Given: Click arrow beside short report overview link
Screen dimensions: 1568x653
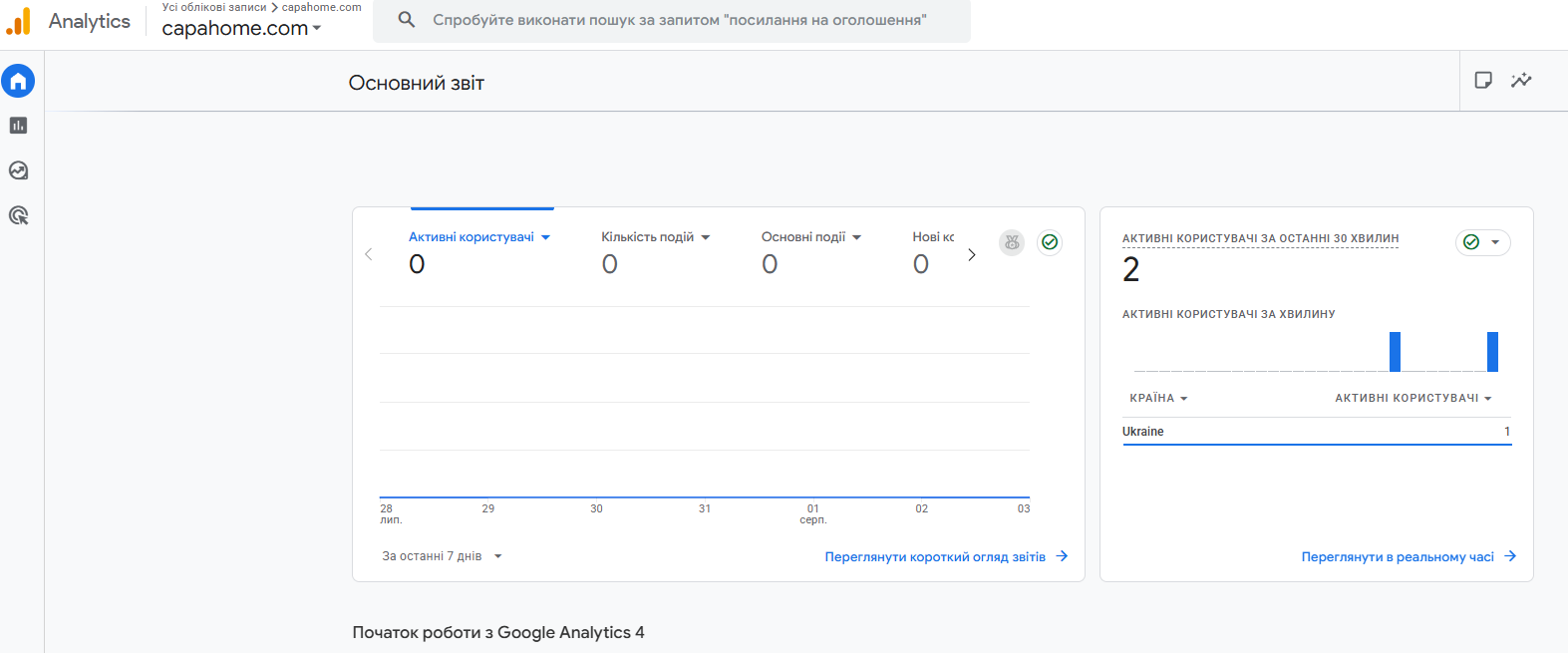Looking at the screenshot, I should [1063, 556].
